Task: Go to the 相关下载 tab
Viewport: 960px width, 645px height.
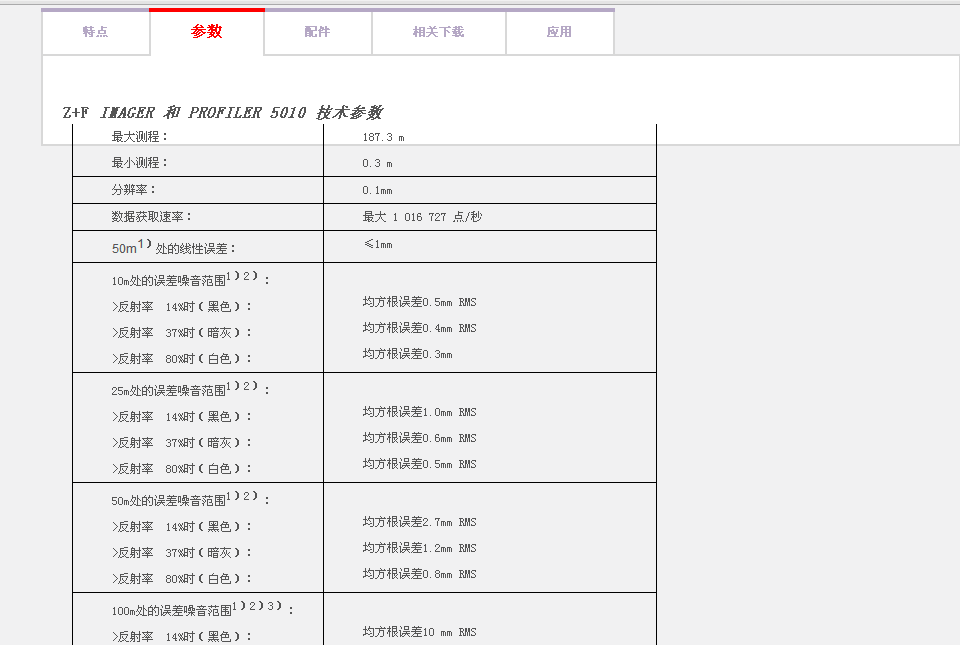Action: 438,32
